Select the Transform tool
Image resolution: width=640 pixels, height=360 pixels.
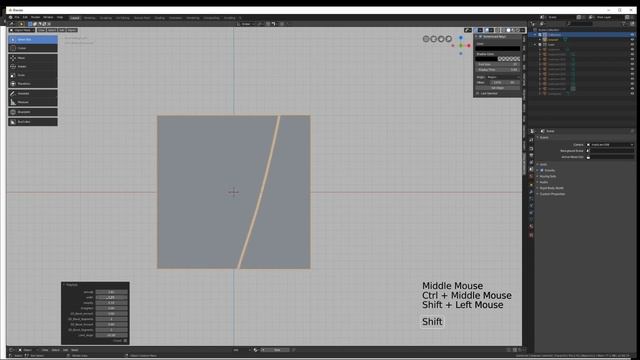33,84
